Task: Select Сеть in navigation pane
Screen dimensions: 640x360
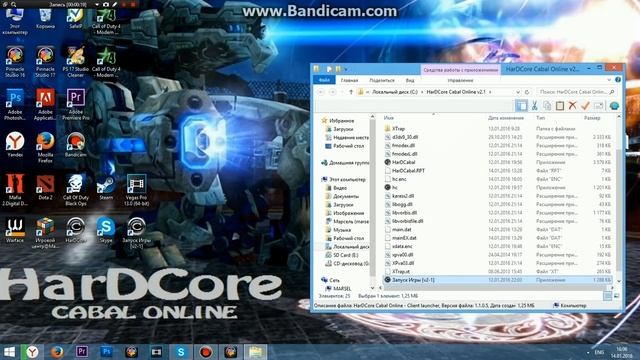Action: [330, 280]
